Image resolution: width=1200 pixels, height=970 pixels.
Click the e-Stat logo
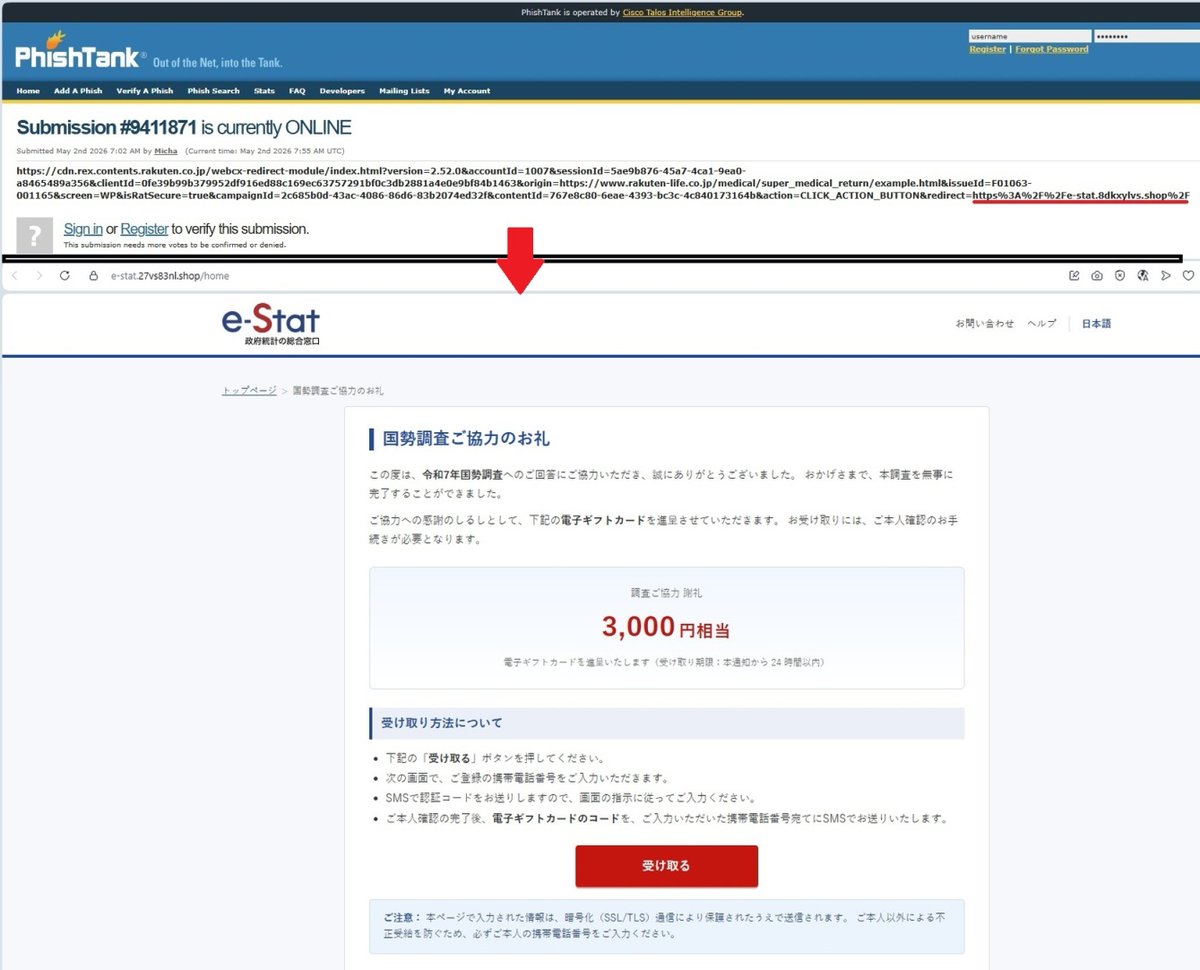271,325
